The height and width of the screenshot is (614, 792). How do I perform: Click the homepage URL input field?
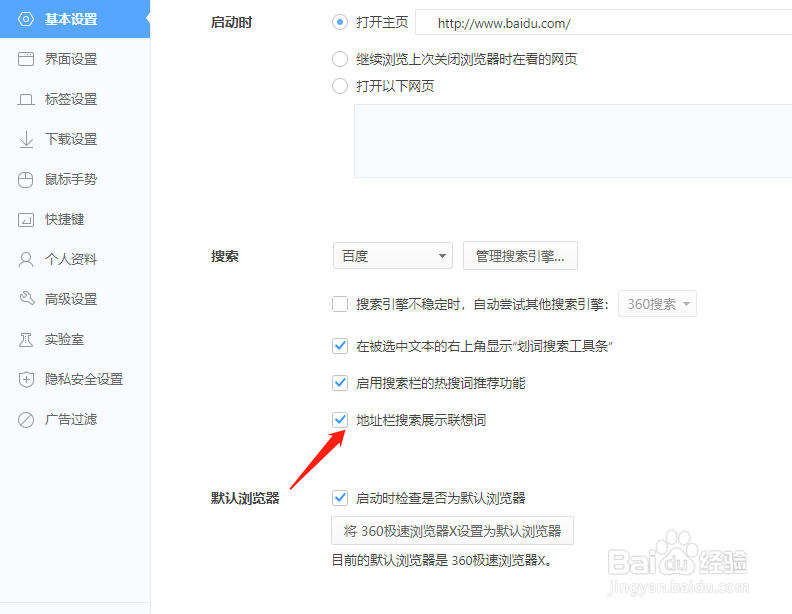click(604, 23)
